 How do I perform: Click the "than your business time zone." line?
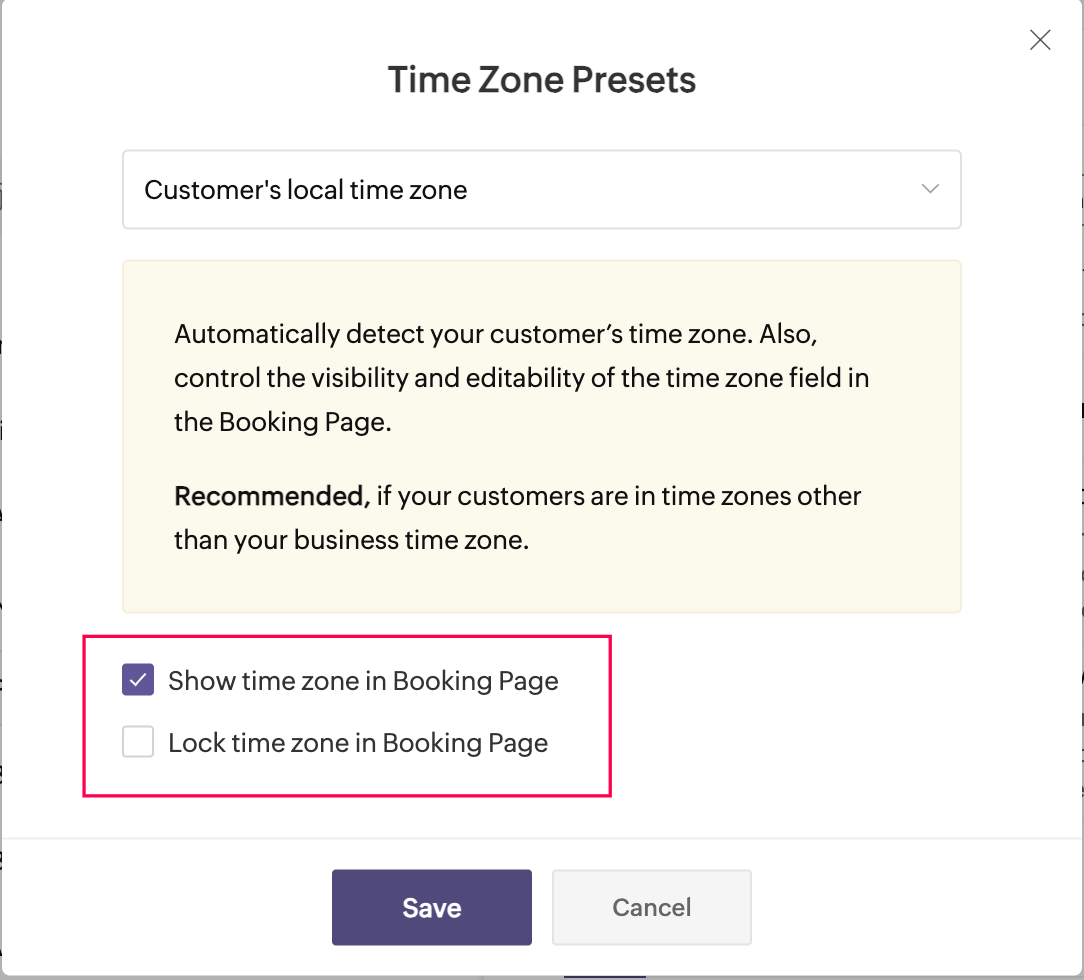(350, 540)
